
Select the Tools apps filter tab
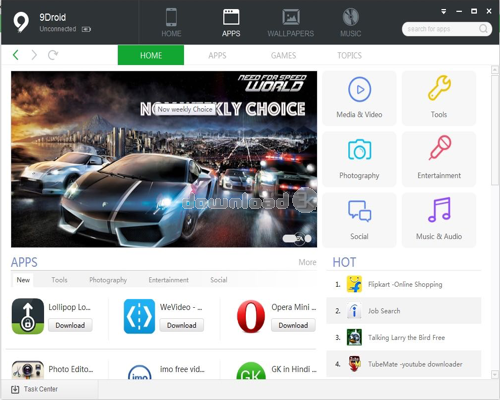(59, 280)
